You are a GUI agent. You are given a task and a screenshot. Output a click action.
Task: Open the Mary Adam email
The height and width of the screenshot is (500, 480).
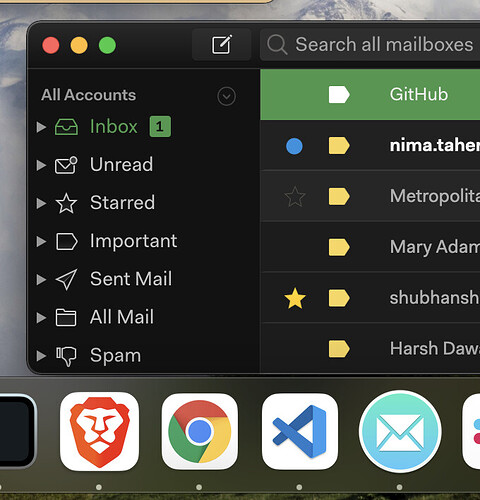coord(370,247)
